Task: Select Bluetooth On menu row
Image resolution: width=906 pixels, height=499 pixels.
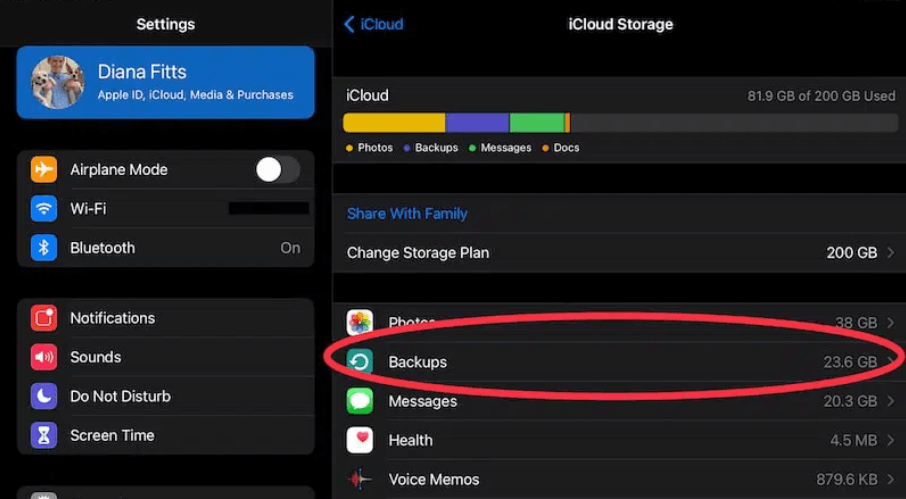Action: (166, 248)
